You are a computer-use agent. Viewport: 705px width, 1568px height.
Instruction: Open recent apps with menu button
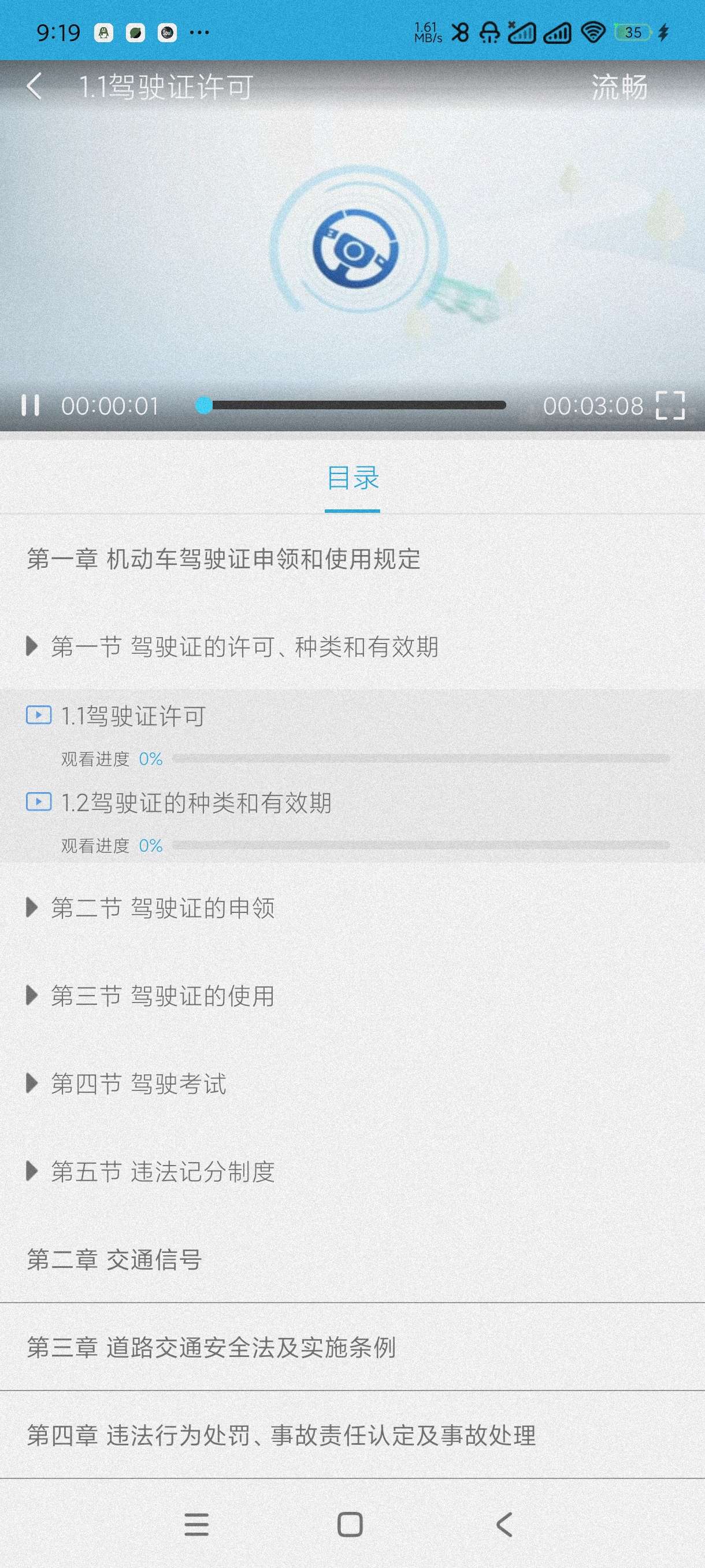pos(196,1525)
